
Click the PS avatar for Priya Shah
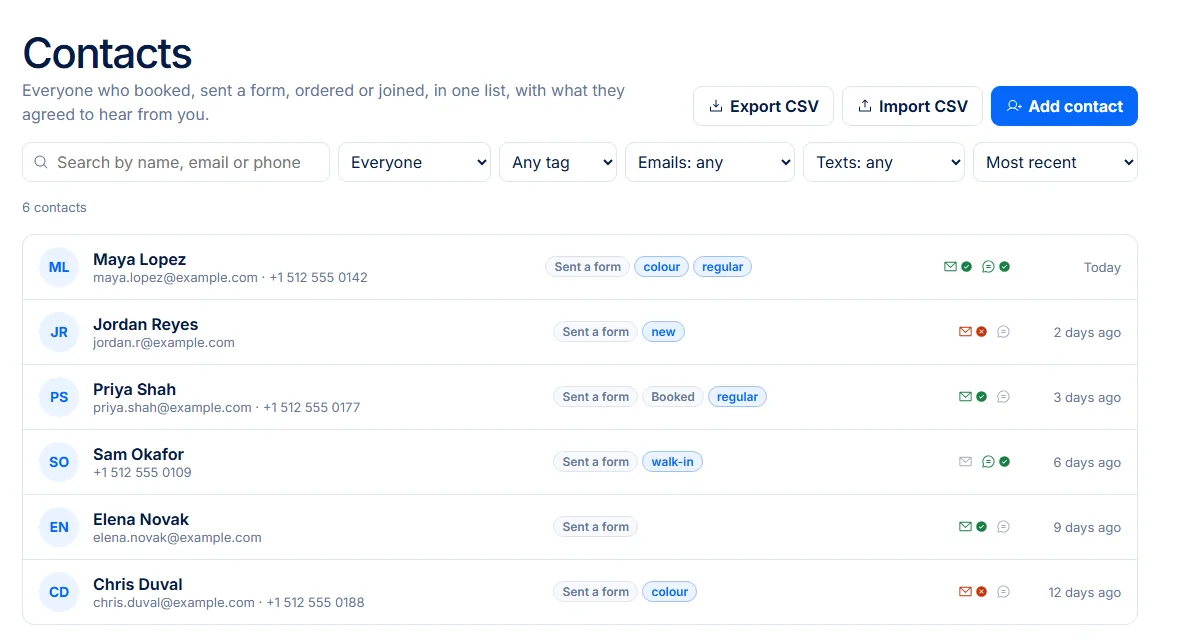[59, 397]
